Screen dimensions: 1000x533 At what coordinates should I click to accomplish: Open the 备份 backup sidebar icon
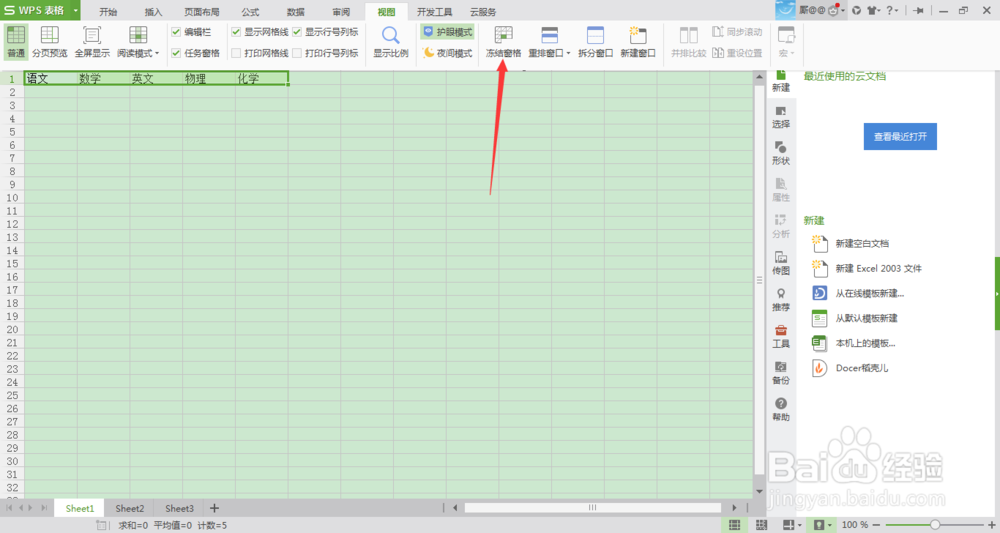pyautogui.click(x=781, y=373)
